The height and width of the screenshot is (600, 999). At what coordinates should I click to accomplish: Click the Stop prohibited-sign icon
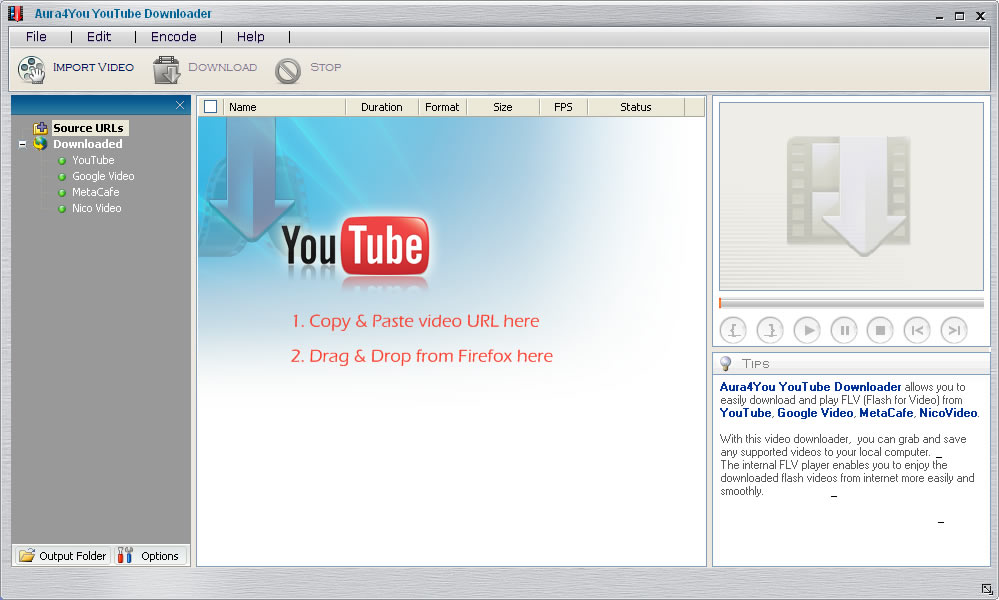(287, 70)
